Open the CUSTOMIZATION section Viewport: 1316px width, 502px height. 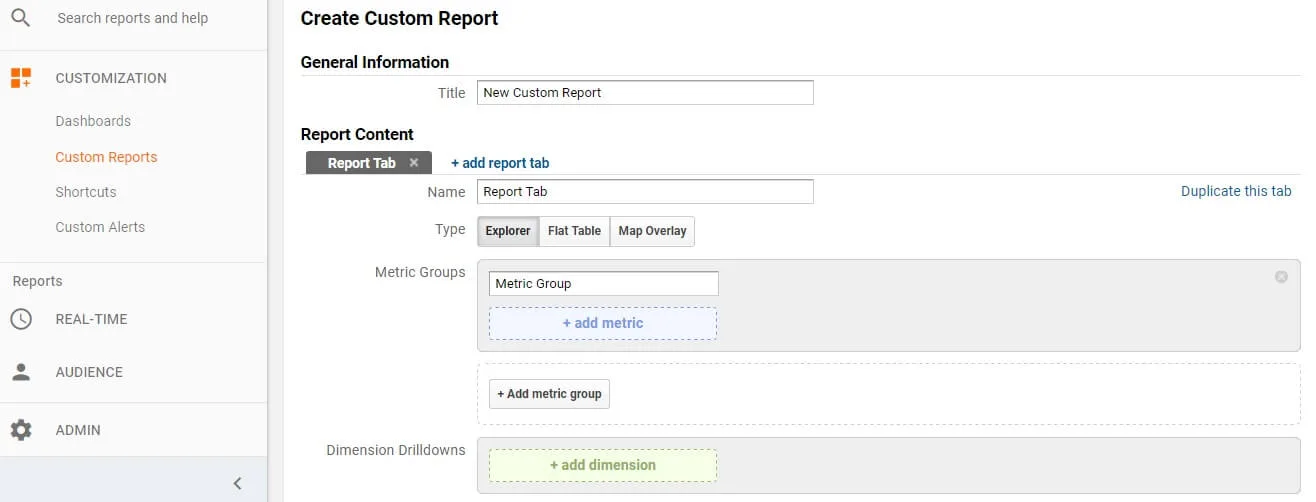pyautogui.click(x=111, y=78)
